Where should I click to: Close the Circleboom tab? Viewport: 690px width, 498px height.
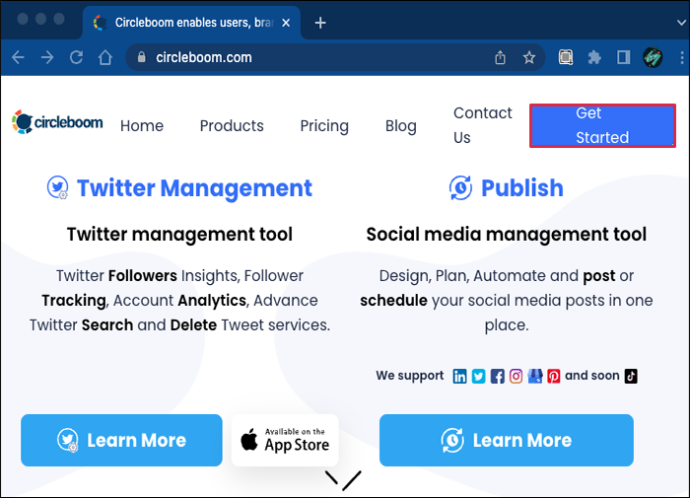(286, 22)
